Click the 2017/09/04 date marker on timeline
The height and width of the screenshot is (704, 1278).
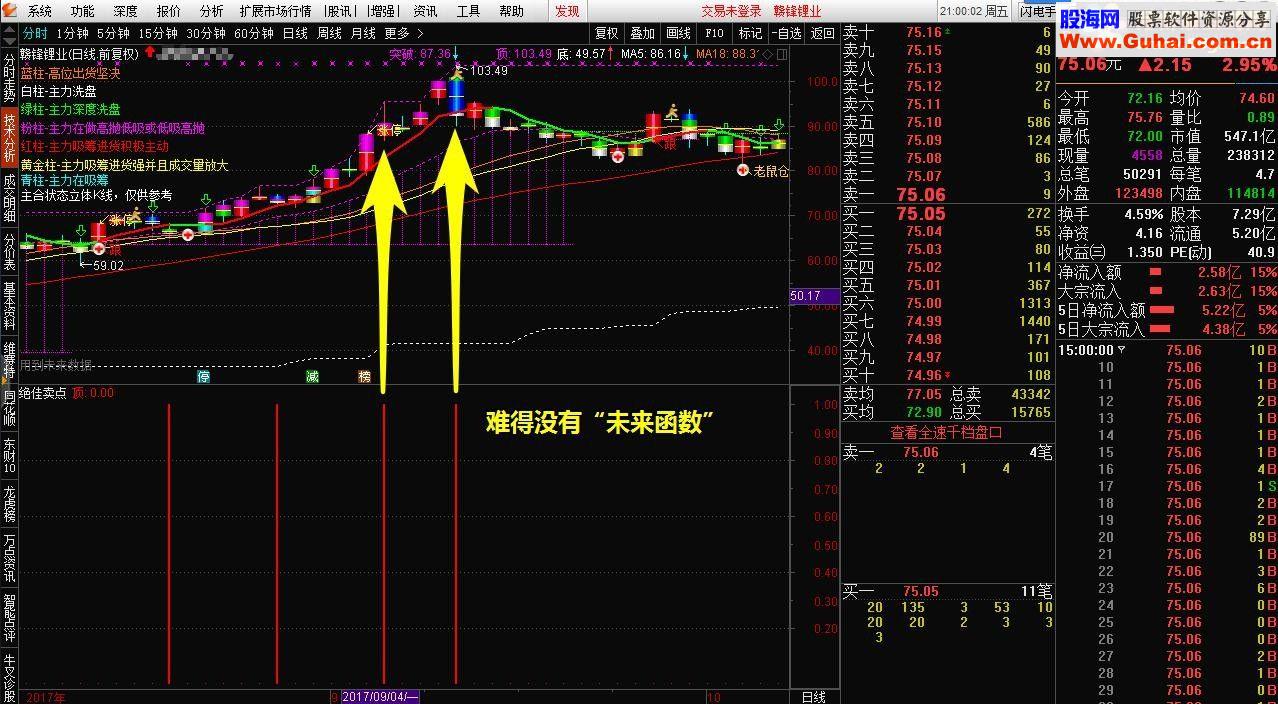coord(380,697)
